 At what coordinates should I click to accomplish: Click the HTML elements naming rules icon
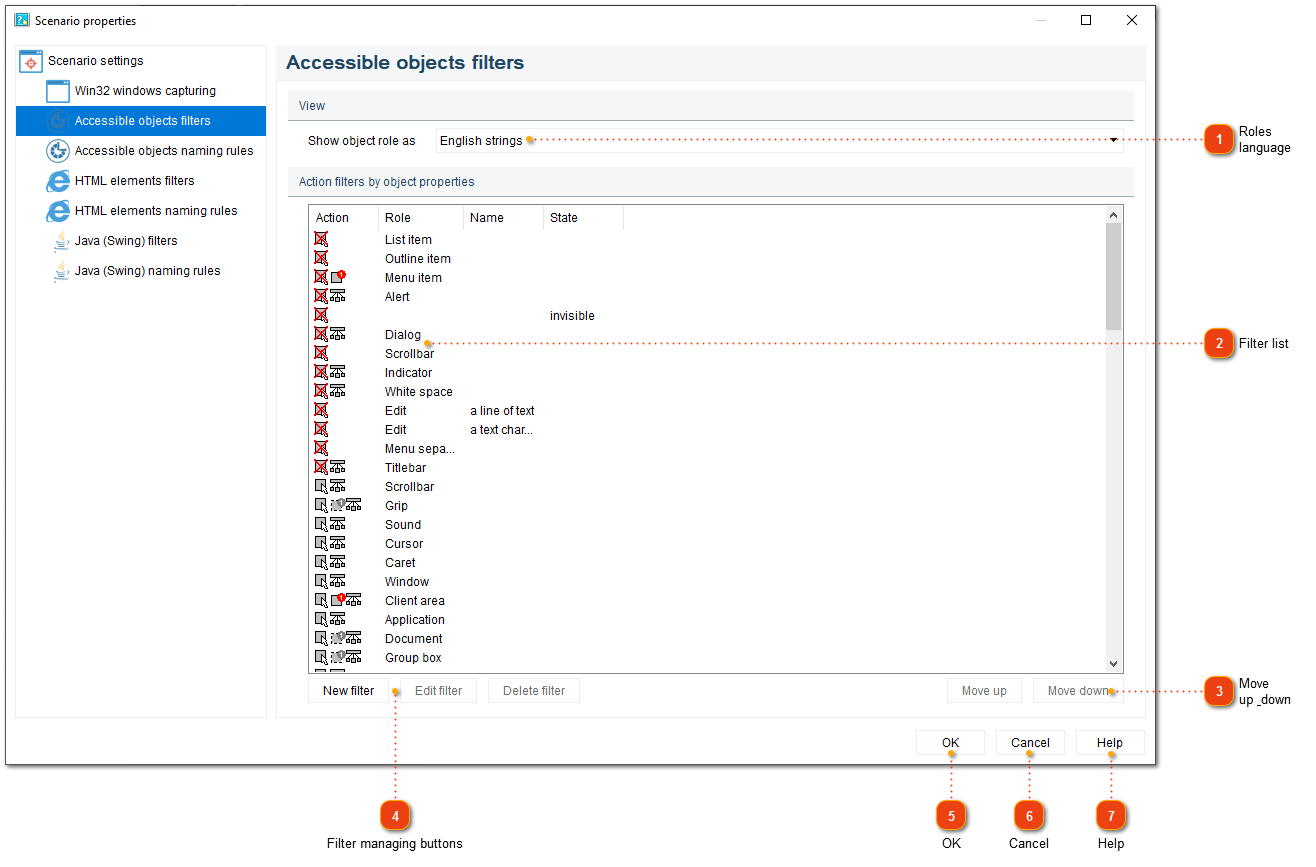(x=58, y=211)
